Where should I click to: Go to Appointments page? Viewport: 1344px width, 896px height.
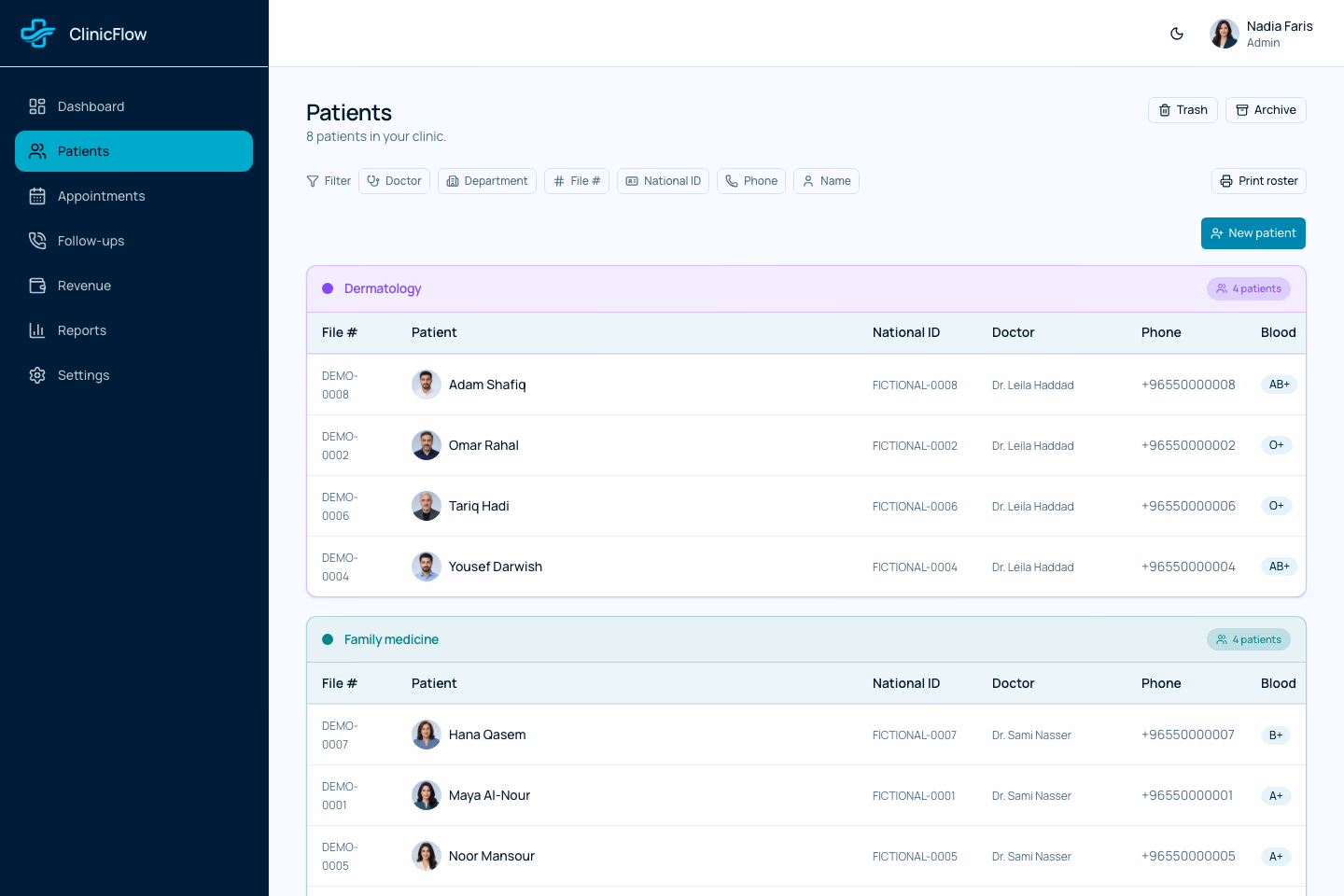(134, 196)
